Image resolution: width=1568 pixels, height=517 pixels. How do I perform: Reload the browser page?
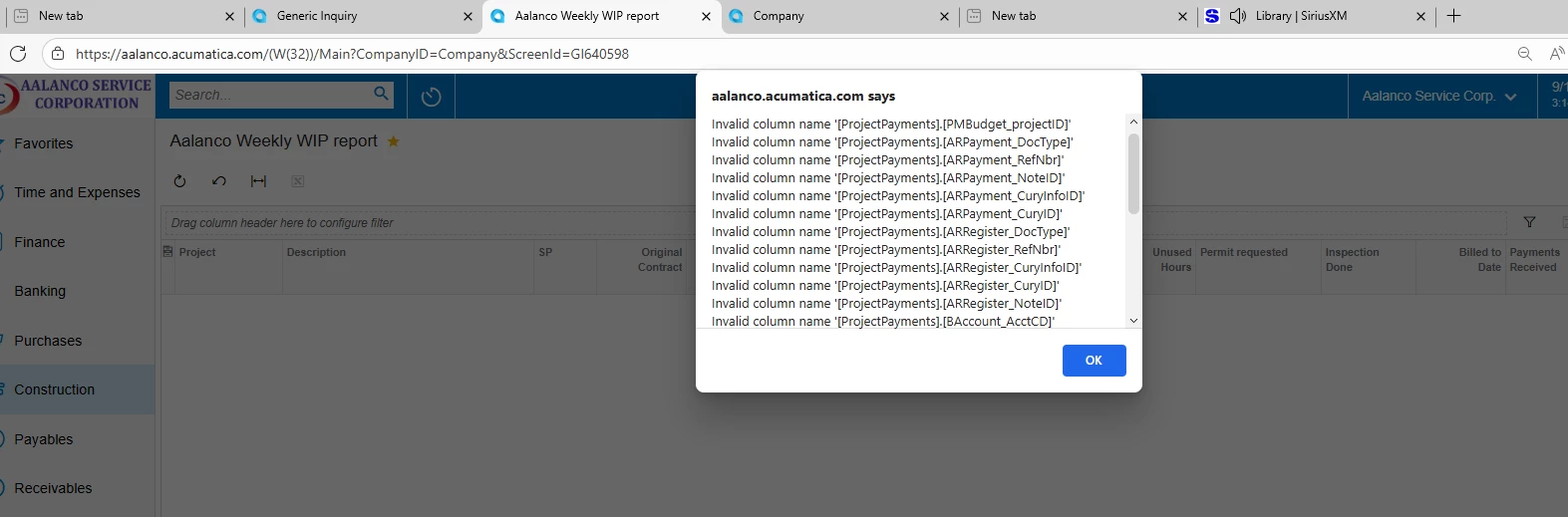18,54
